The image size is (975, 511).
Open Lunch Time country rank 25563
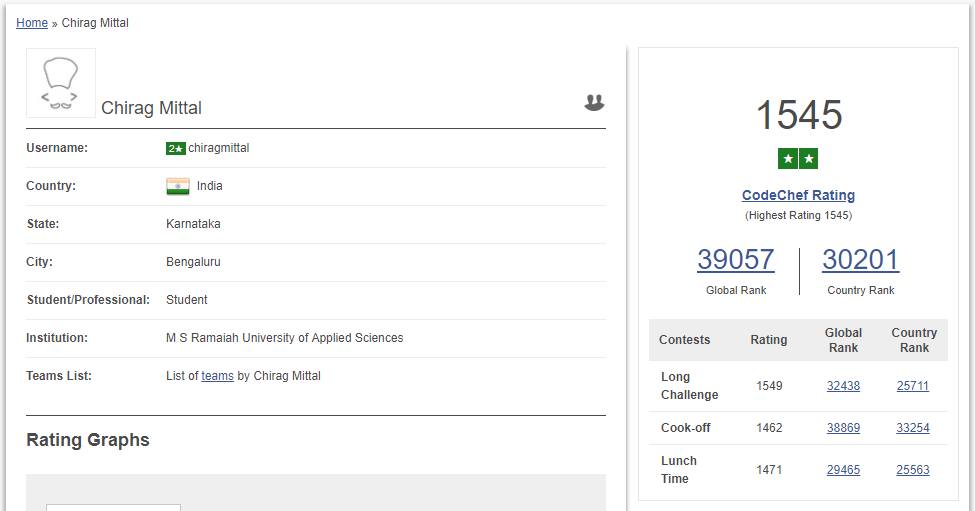coord(913,470)
